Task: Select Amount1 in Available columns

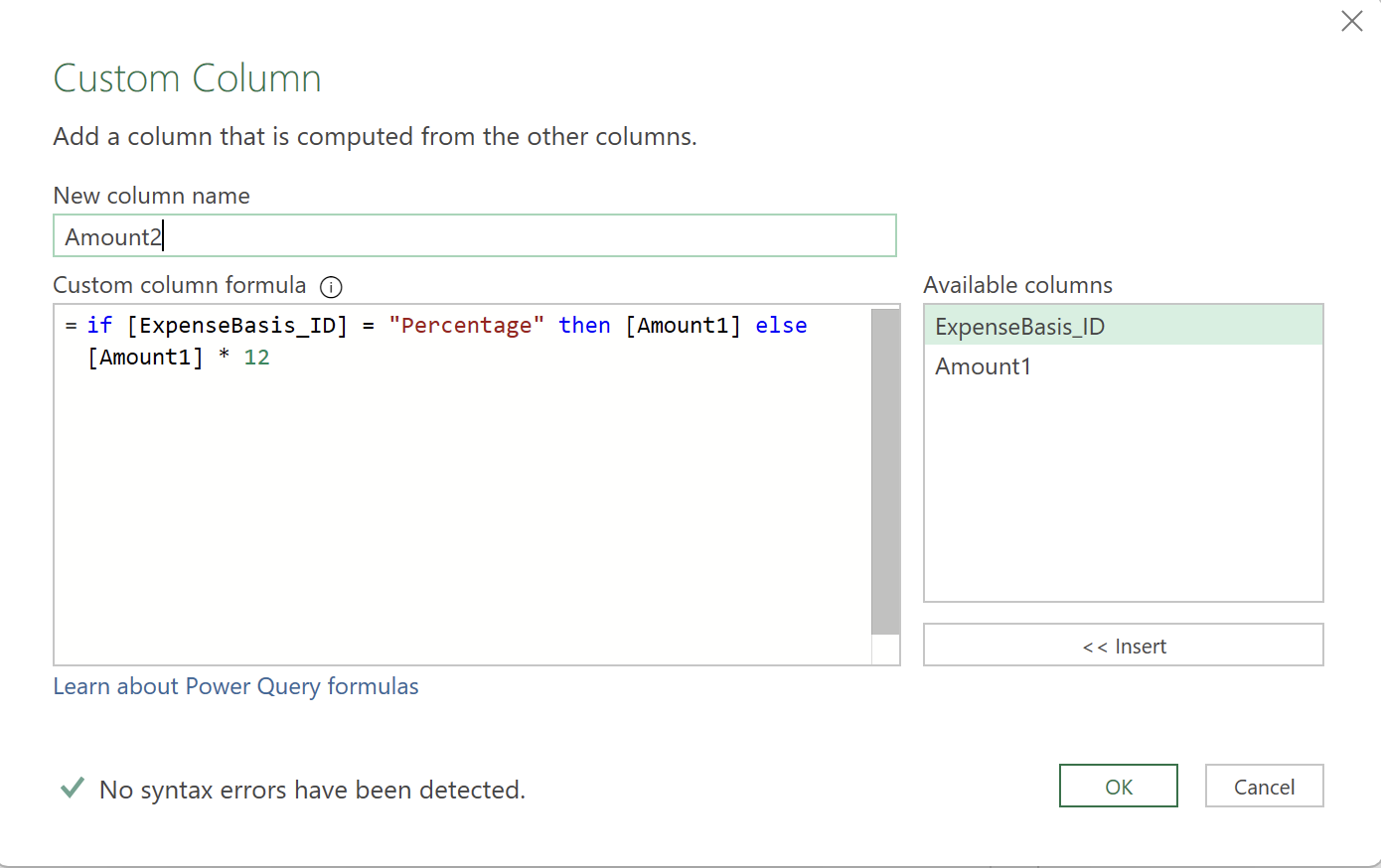Action: 1124,365
